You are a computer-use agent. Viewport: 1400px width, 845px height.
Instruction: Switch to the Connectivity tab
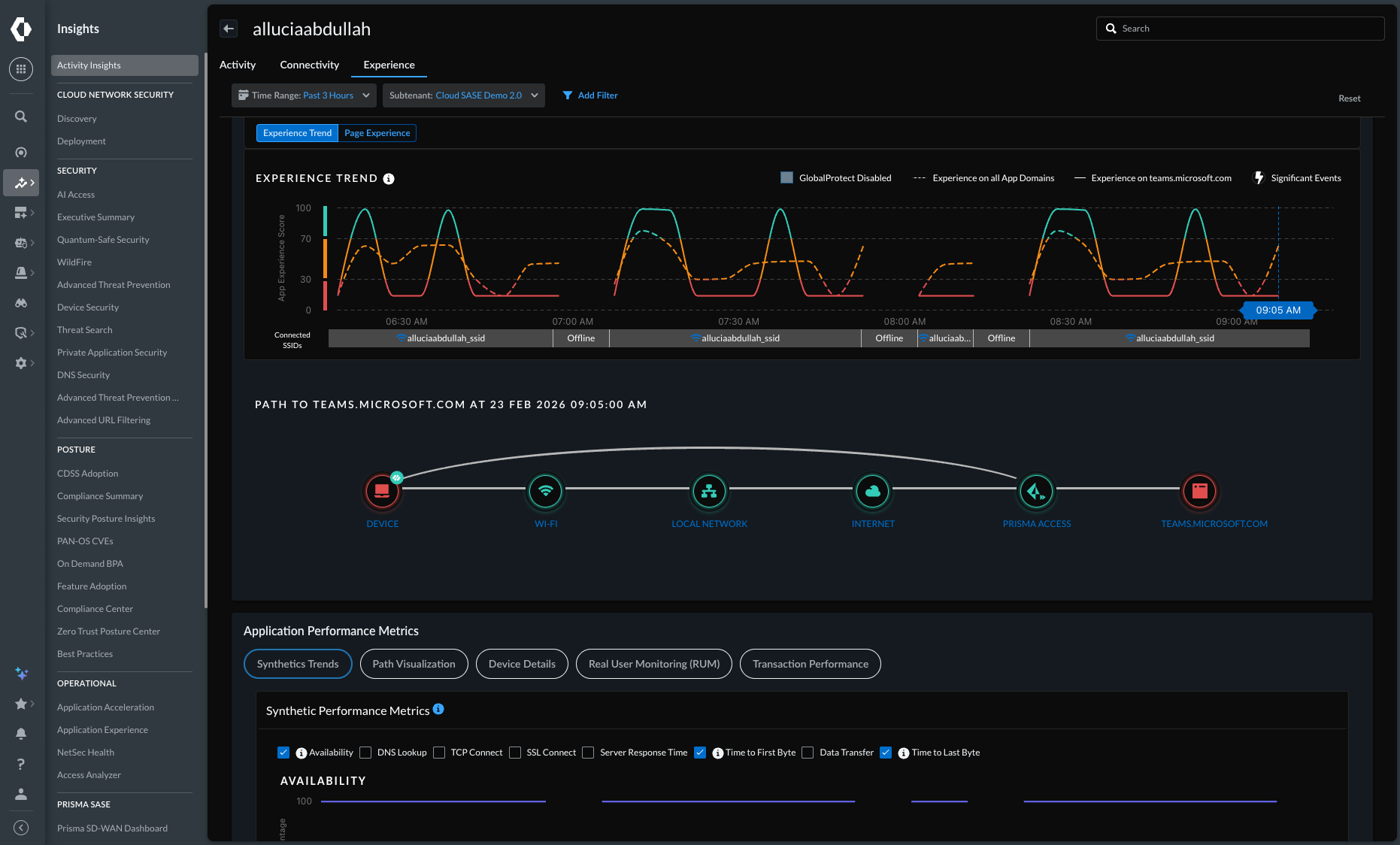(x=309, y=65)
